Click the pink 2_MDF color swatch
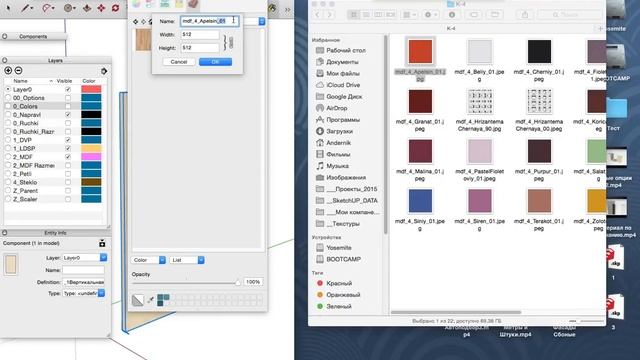Image resolution: width=640 pixels, height=360 pixels. (x=91, y=157)
